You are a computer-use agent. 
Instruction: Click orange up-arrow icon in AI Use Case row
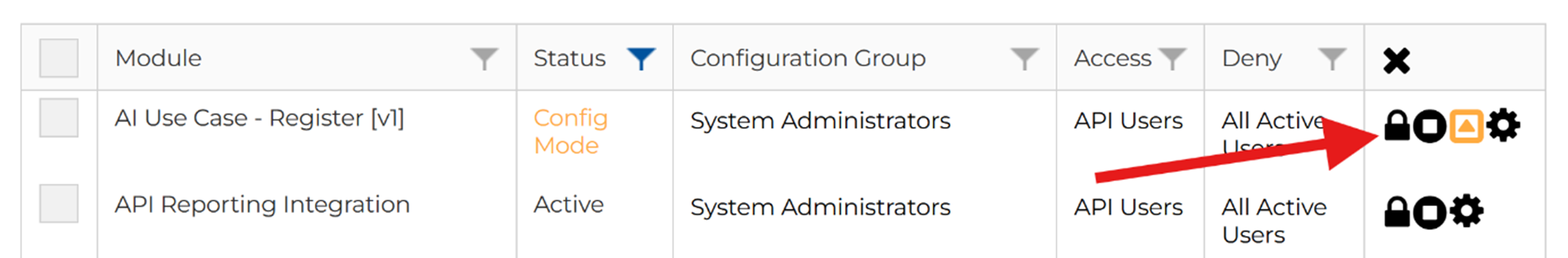click(x=1466, y=126)
